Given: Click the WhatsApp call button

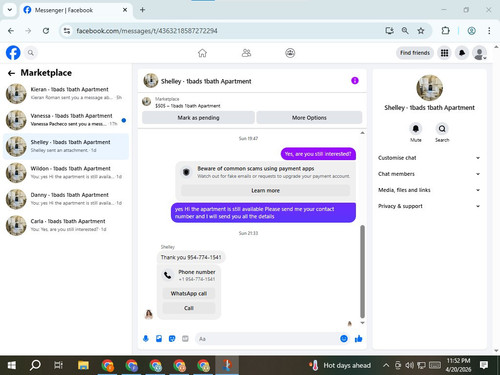Looking at the screenshot, I should [x=189, y=293].
